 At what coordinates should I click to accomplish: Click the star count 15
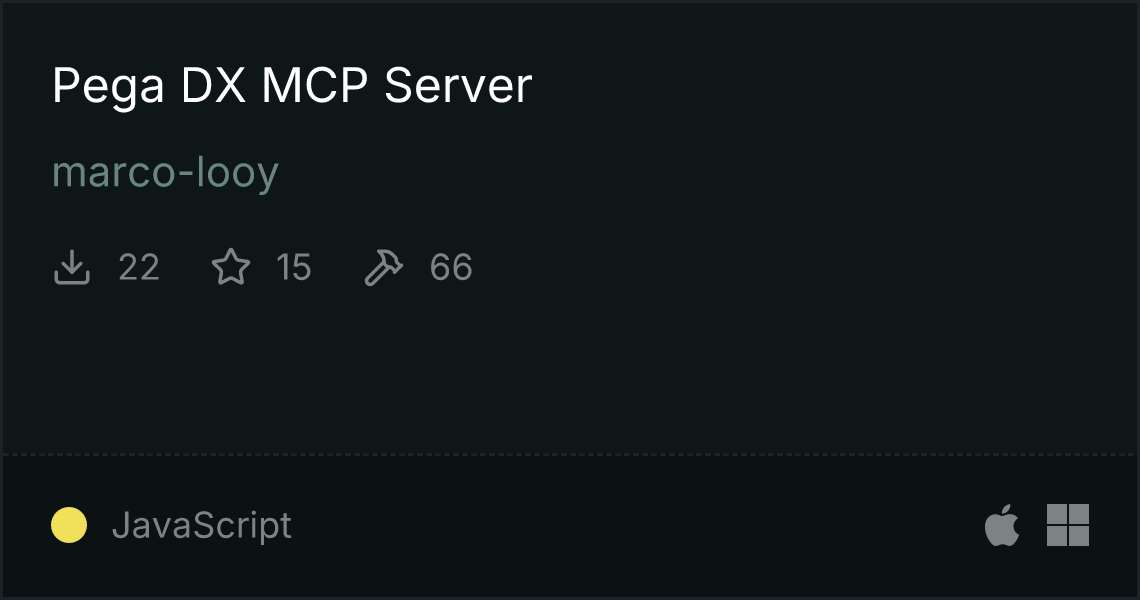click(294, 268)
